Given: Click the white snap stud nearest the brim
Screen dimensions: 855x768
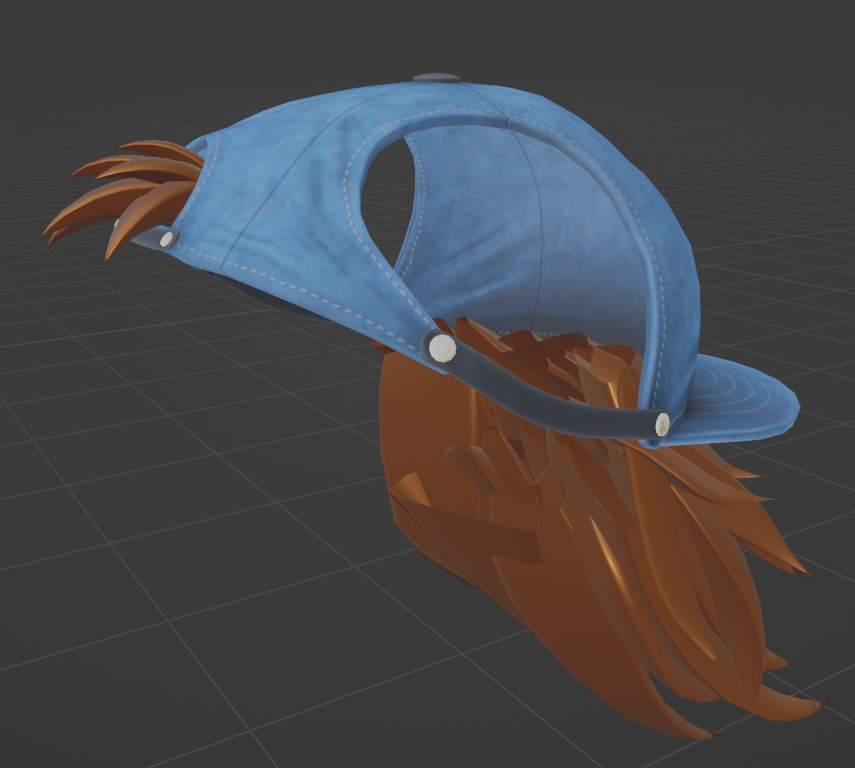Looking at the screenshot, I should coord(662,424).
